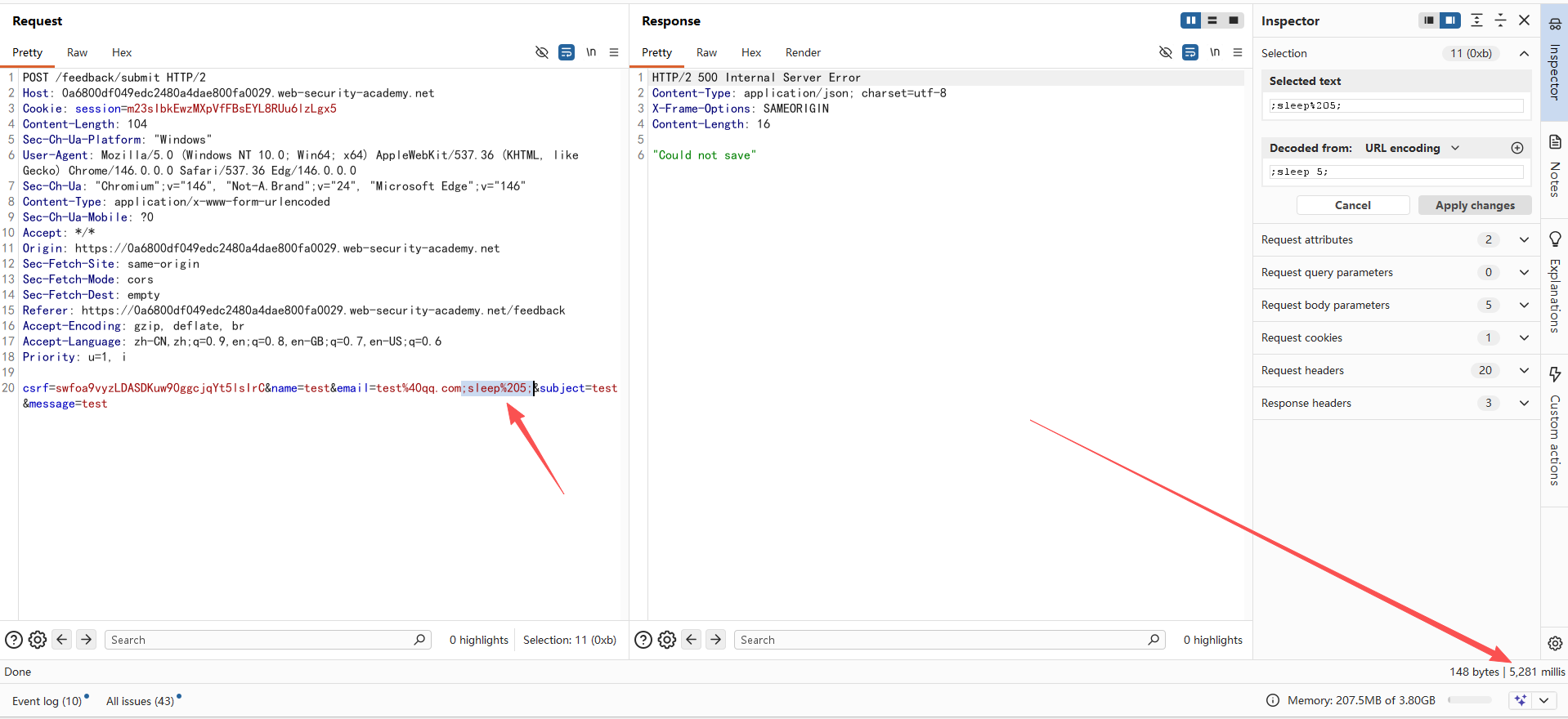Viewport: 1568px width, 719px height.
Task: Expand the Request headers section
Action: coord(1524,370)
